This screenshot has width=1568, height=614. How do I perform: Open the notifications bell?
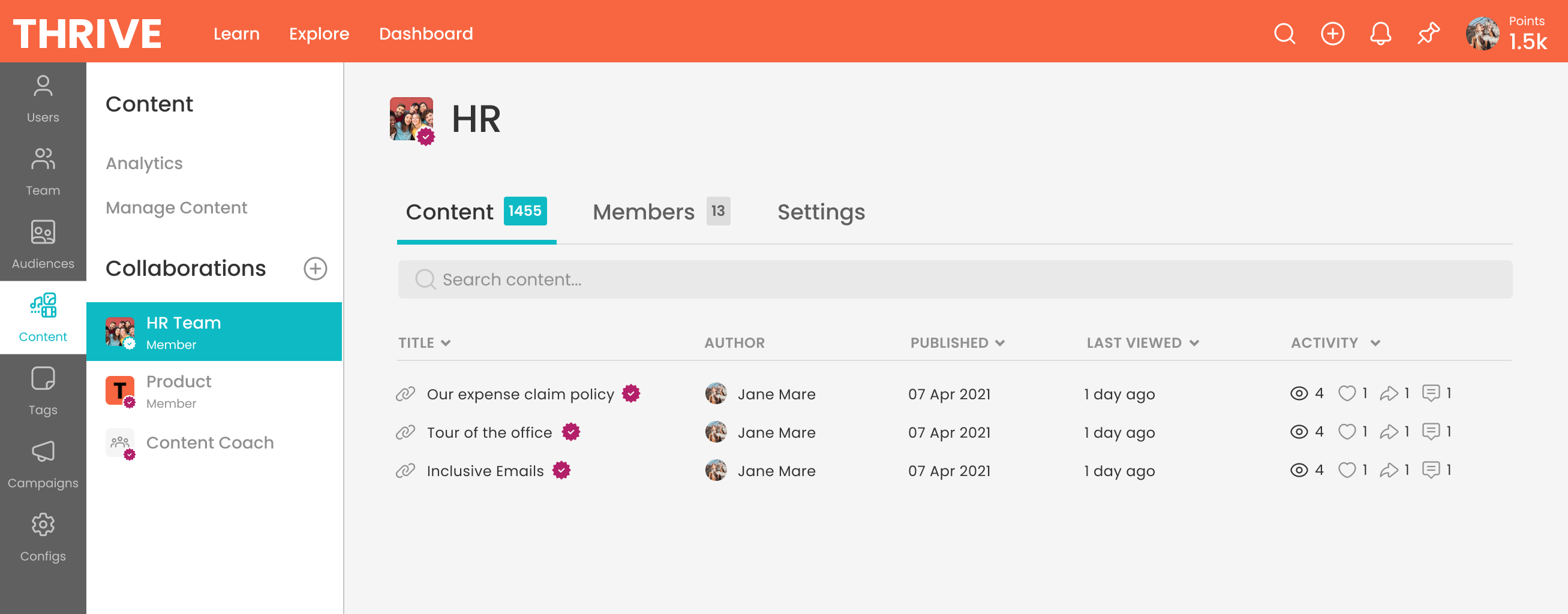(x=1380, y=34)
